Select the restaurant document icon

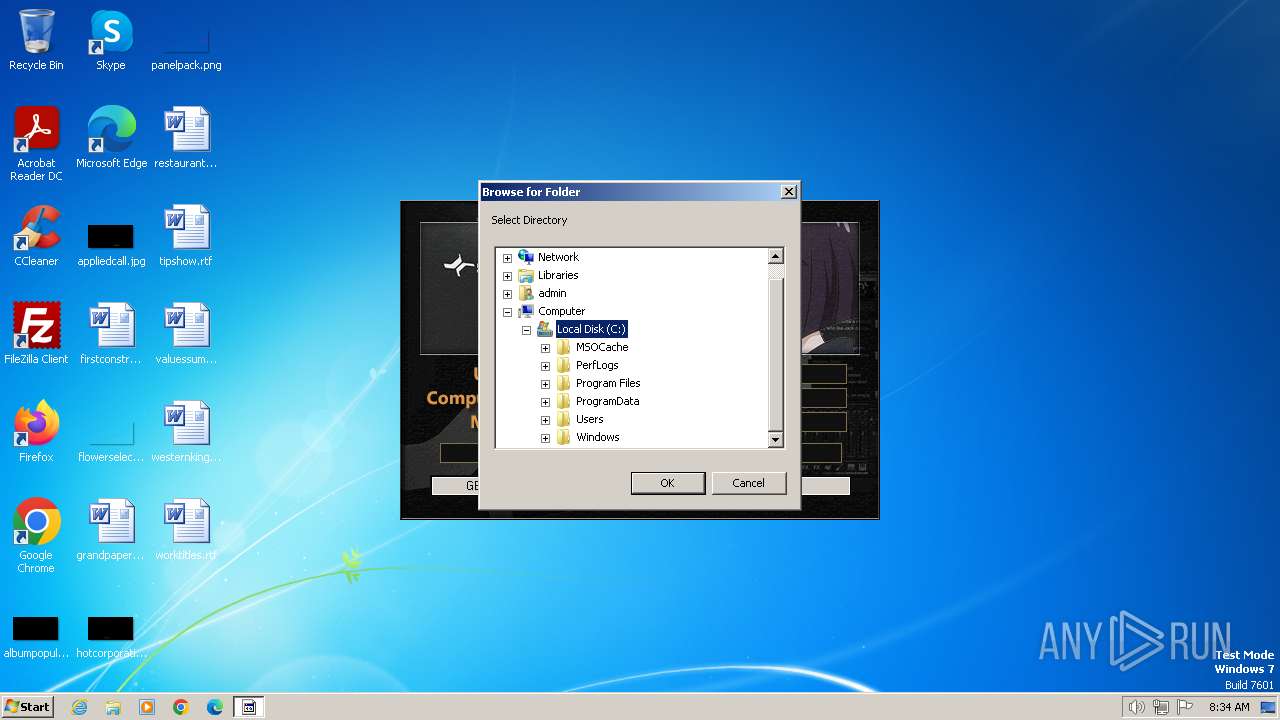tap(186, 138)
